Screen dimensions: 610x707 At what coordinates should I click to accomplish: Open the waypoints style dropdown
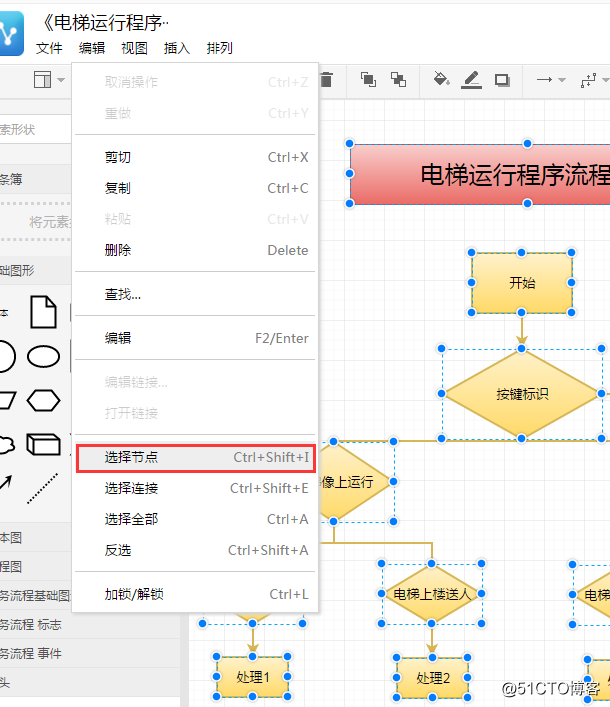[x=595, y=80]
